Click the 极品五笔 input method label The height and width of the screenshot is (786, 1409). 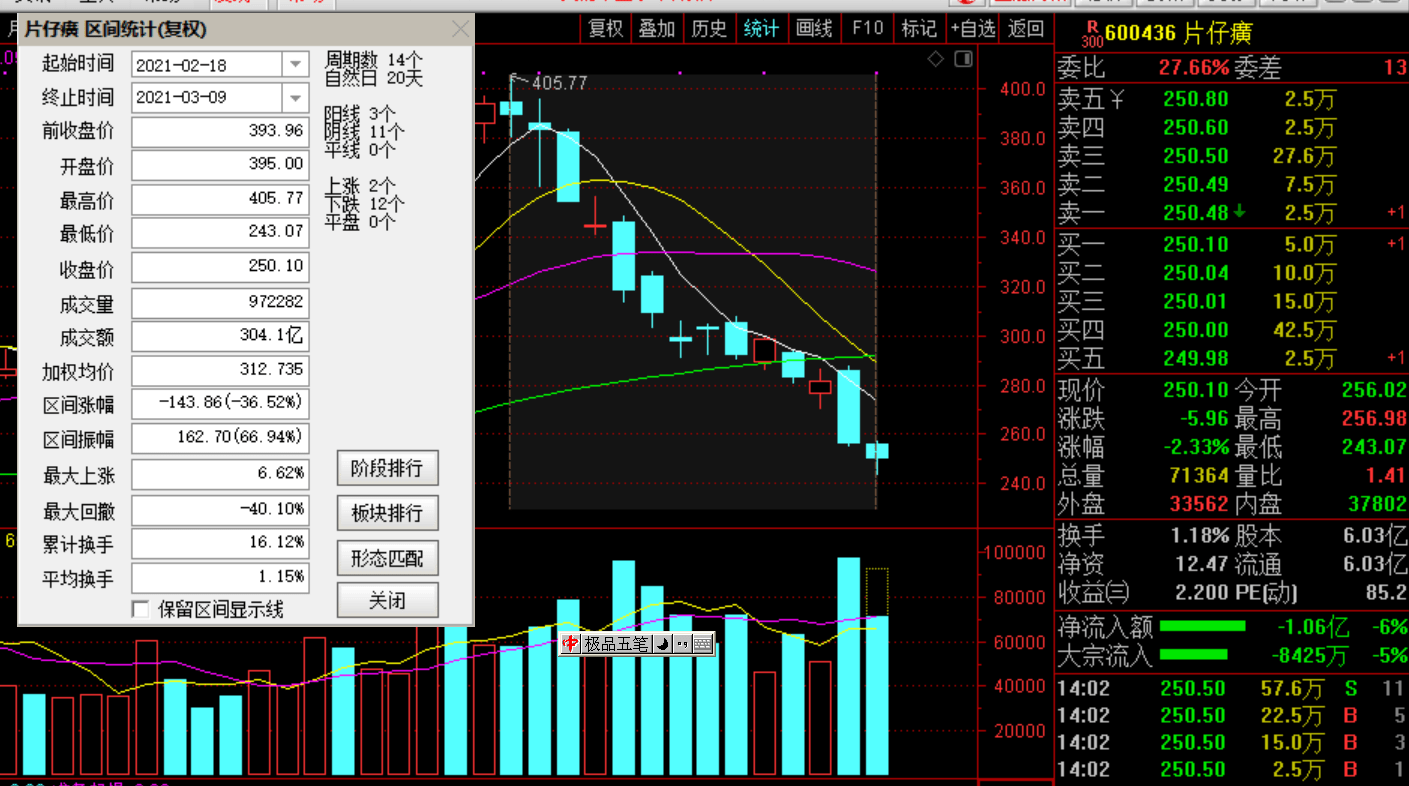pos(617,644)
